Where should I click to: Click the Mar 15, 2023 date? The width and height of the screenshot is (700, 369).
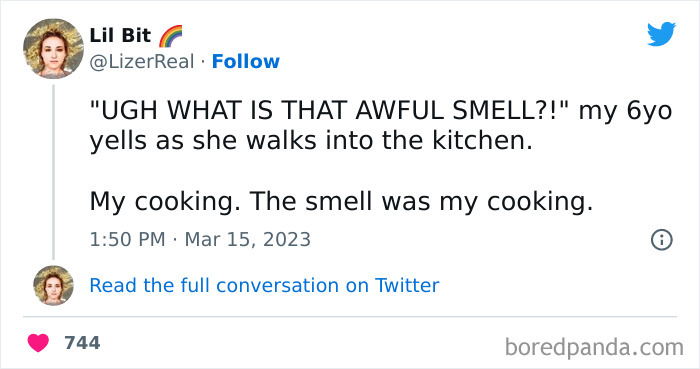(x=247, y=240)
